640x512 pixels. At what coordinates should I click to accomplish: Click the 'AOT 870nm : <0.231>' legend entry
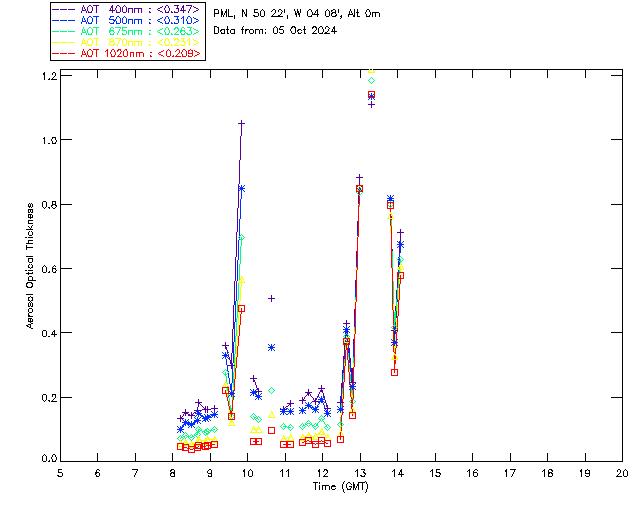127,42
